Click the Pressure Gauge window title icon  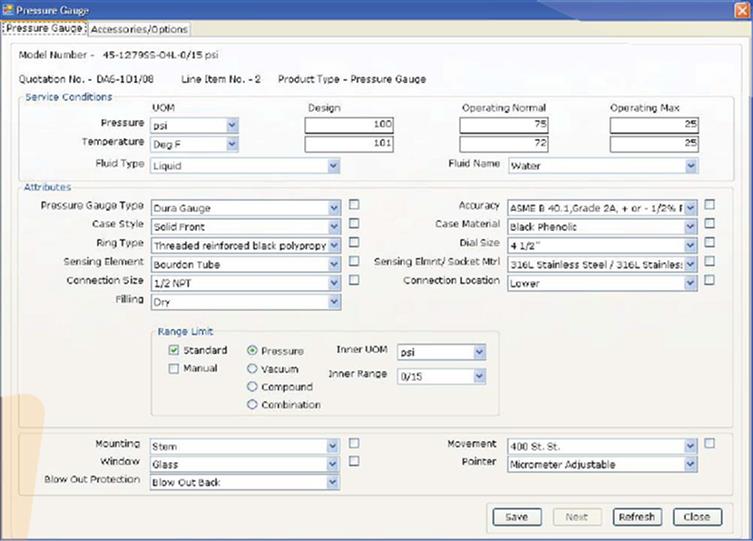click(7, 10)
